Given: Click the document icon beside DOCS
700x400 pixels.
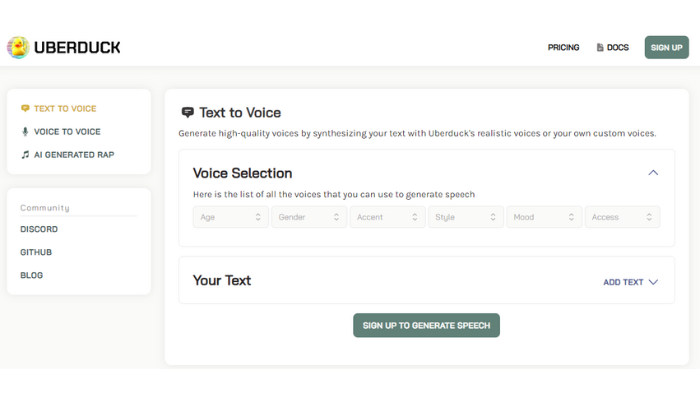Looking at the screenshot, I should click(x=600, y=47).
